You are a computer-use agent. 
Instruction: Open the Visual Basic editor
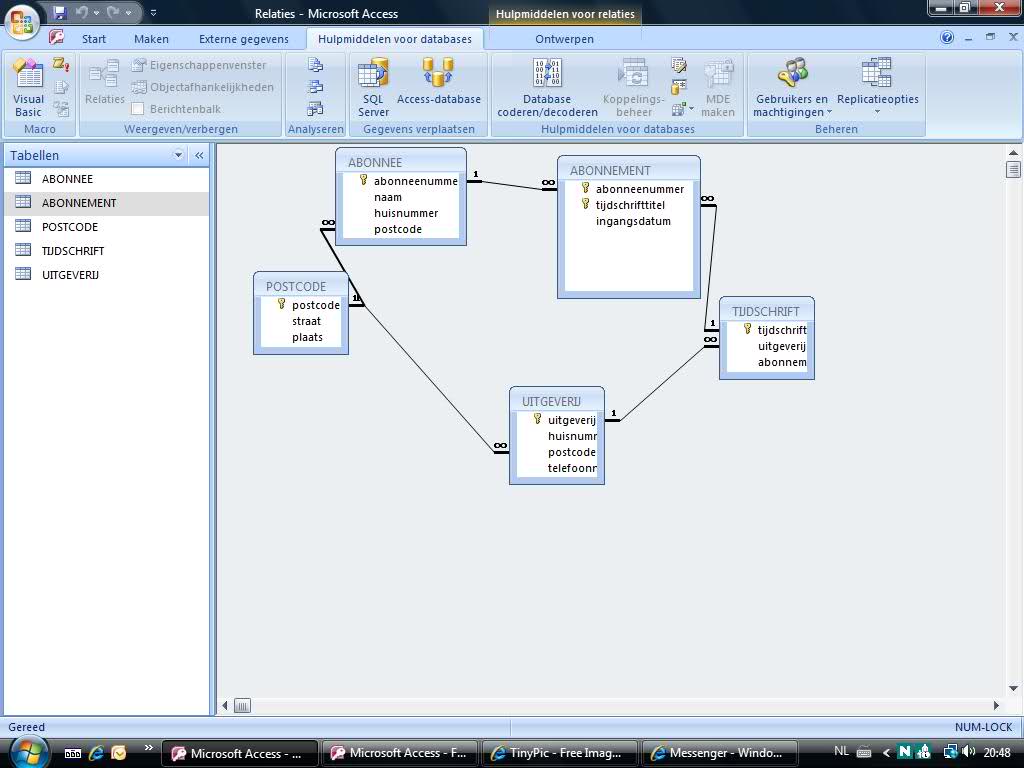pyautogui.click(x=28, y=88)
